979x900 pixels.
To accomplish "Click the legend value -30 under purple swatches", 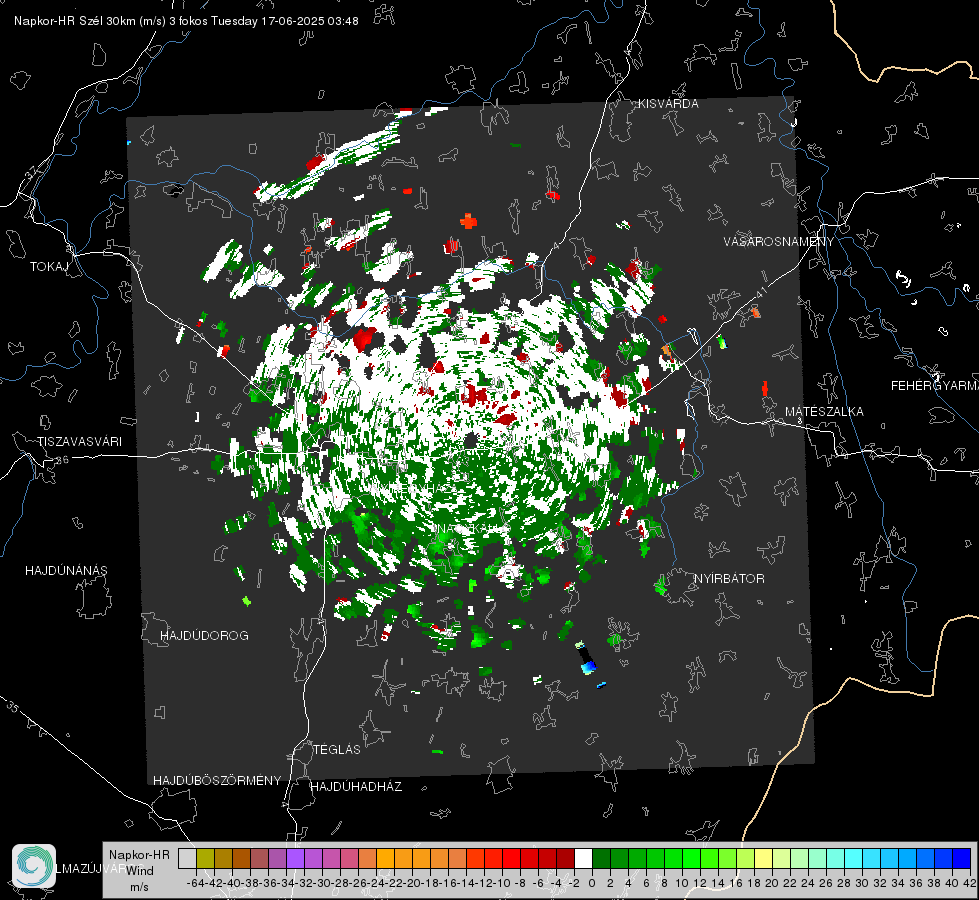I will tap(324, 883).
